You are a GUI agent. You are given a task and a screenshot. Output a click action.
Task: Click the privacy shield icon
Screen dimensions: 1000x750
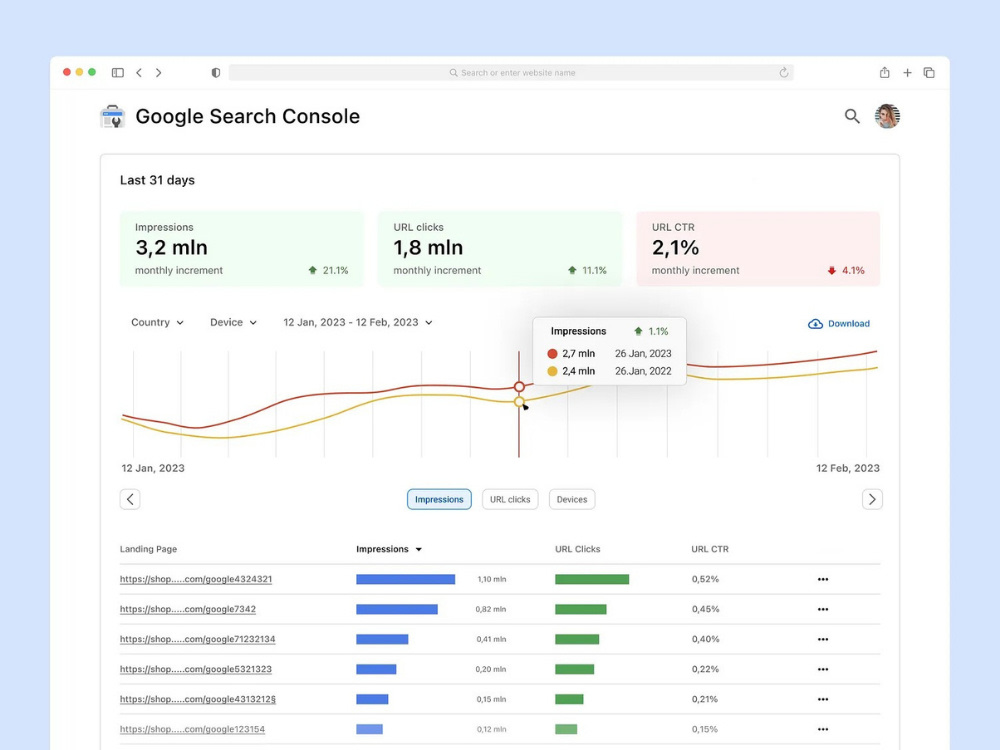coord(216,73)
